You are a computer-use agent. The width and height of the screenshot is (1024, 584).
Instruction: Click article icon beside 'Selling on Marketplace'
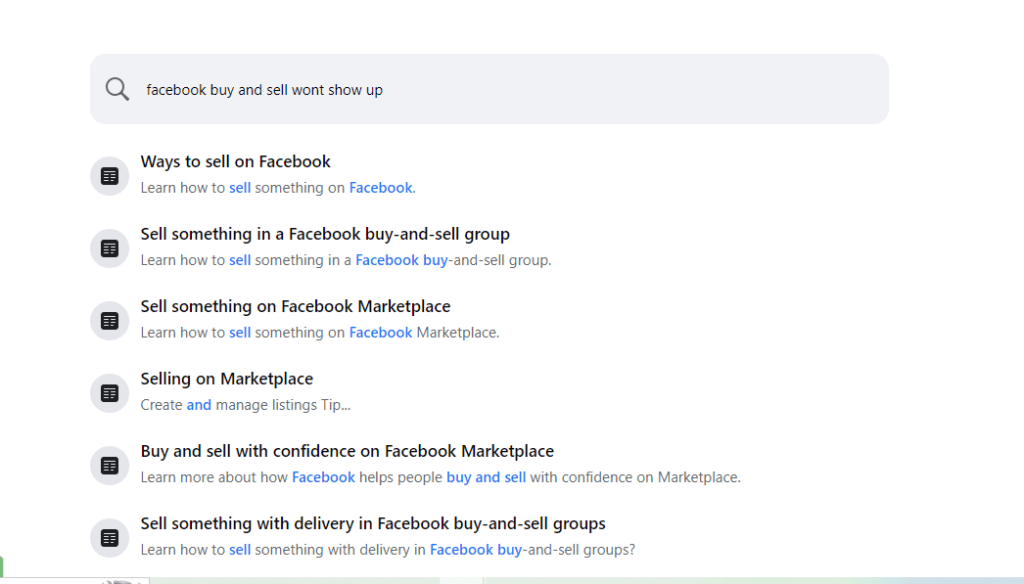[x=110, y=393]
